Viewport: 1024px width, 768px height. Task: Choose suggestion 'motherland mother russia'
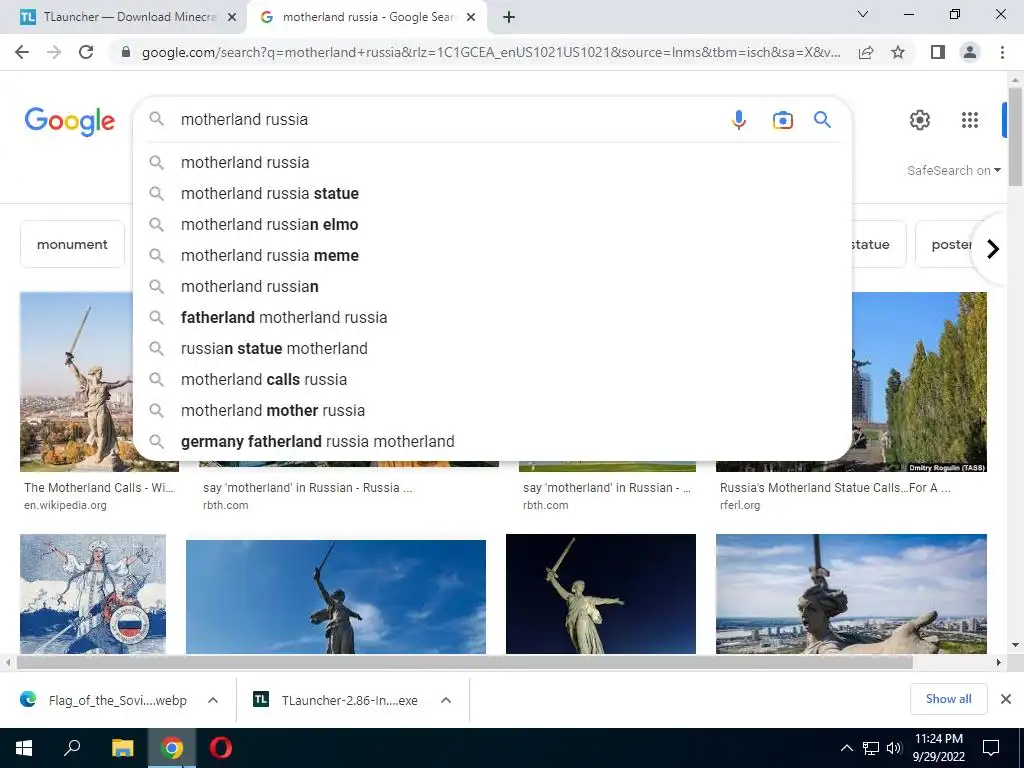point(492,411)
